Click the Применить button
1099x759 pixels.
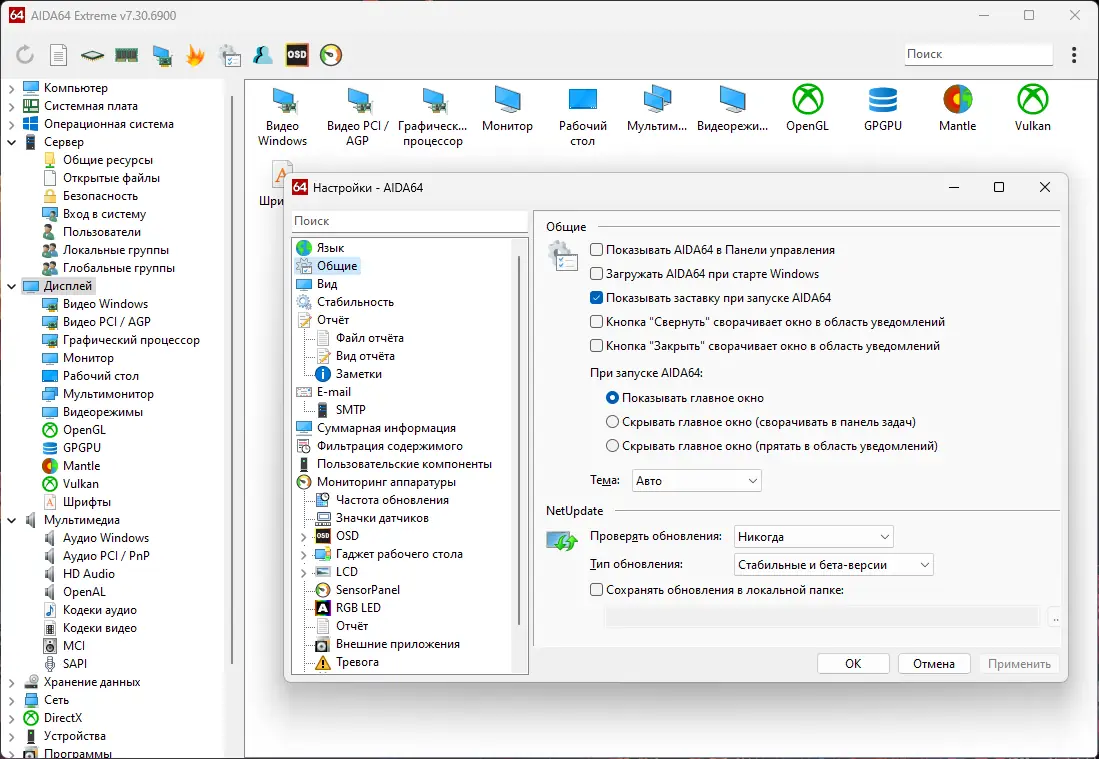pyautogui.click(x=1019, y=664)
